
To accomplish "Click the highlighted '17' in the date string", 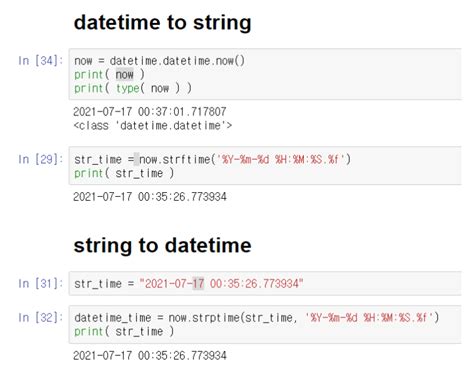I will coord(198,284).
